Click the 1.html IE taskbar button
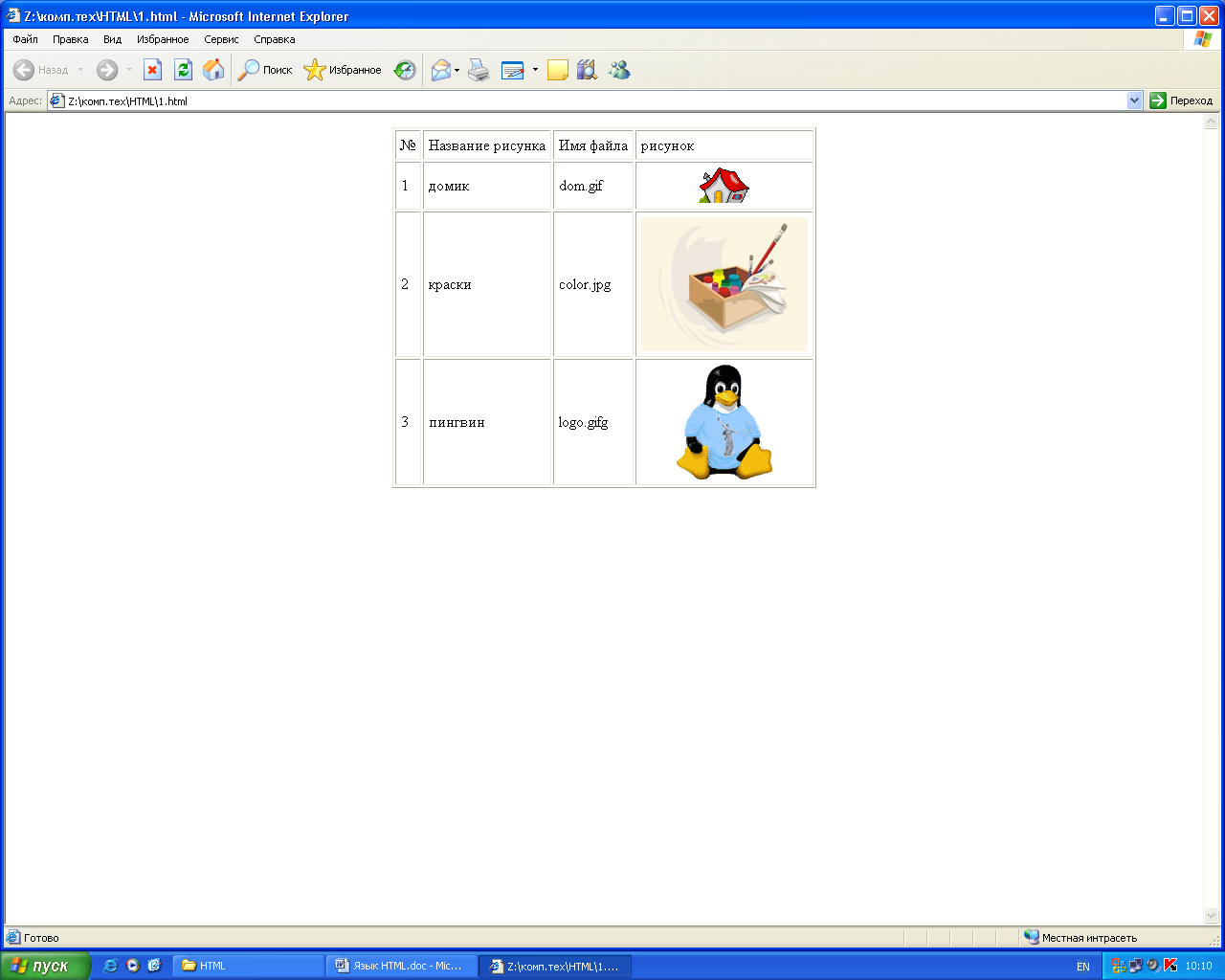Image resolution: width=1225 pixels, height=980 pixels. pos(555,966)
